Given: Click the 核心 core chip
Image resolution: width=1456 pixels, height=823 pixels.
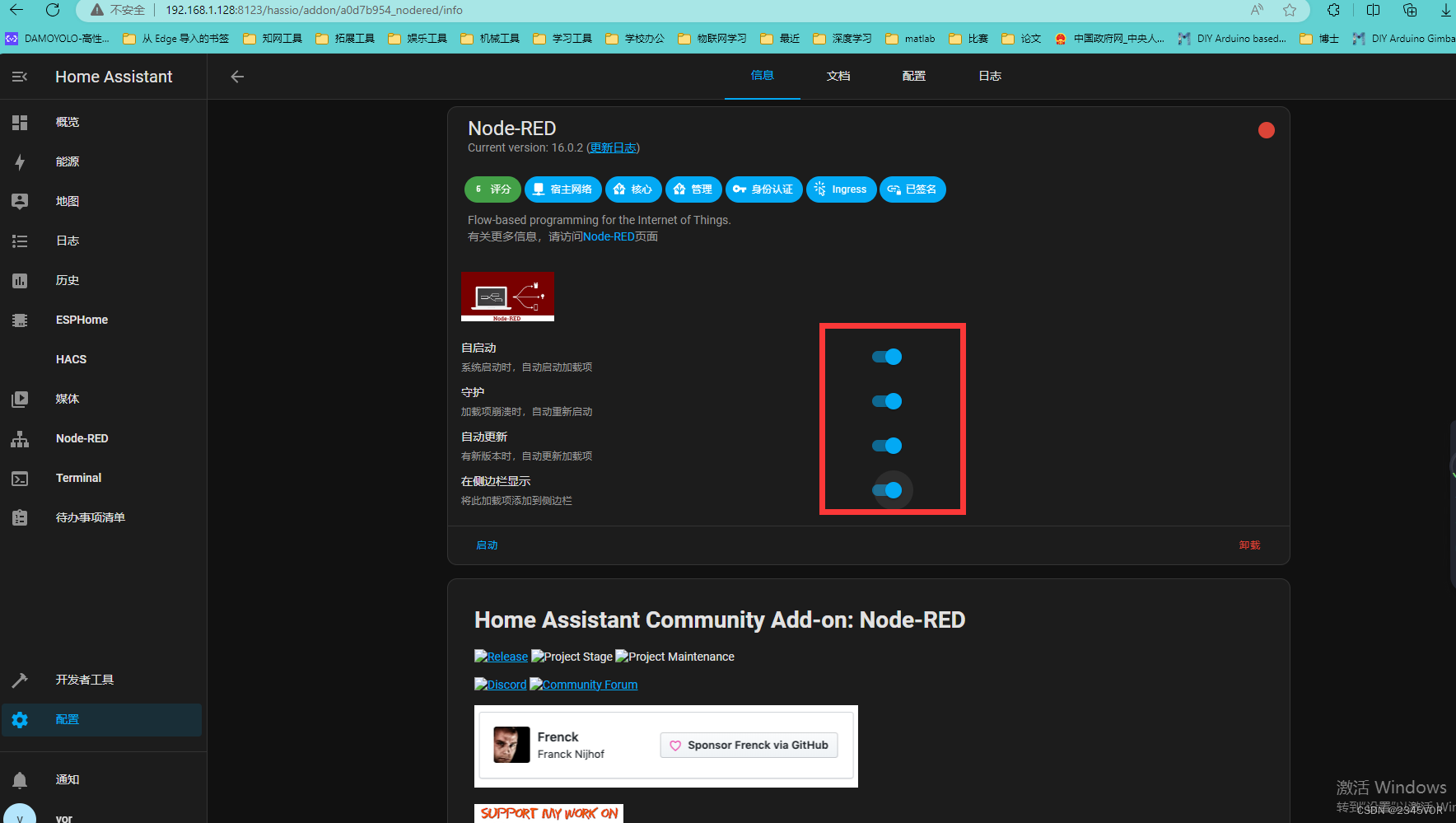Looking at the screenshot, I should click(633, 189).
